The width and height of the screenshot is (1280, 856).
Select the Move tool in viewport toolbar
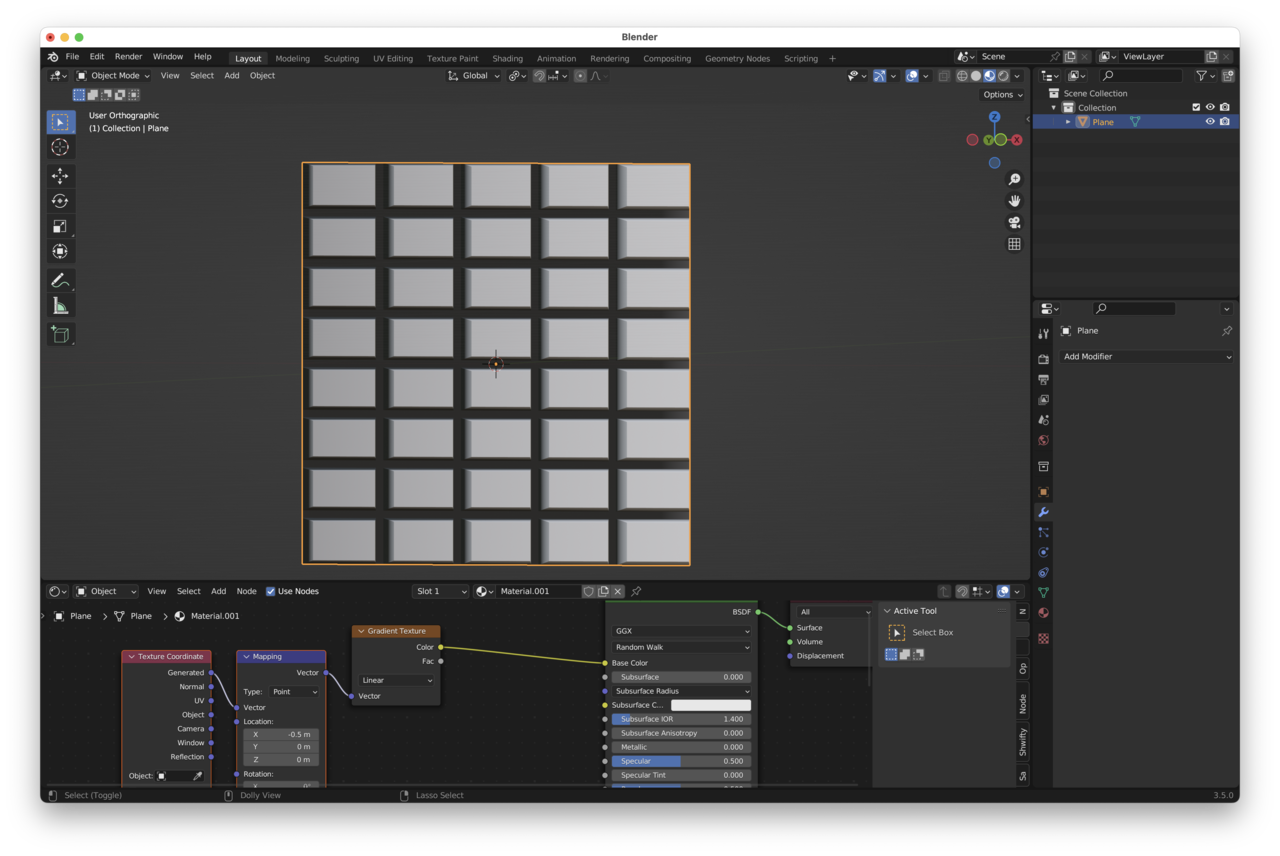(x=60, y=176)
